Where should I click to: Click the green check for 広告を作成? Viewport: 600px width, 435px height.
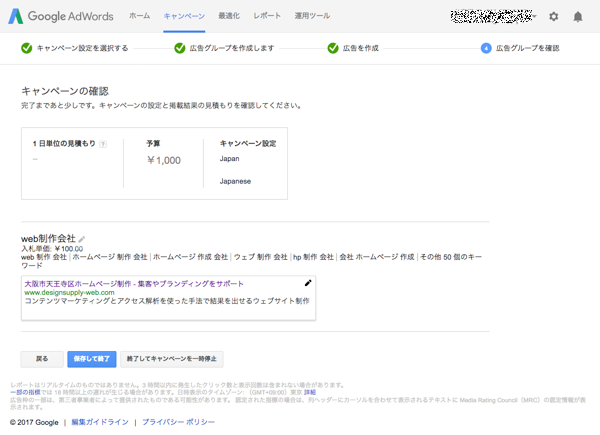pos(333,48)
